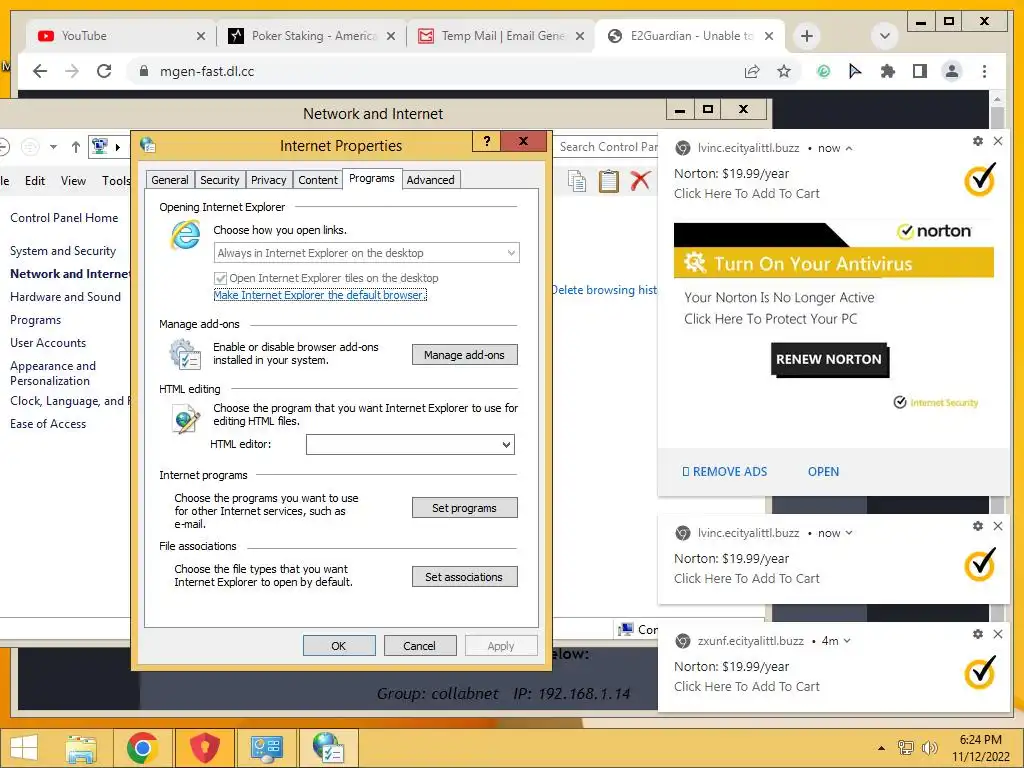Collapse first lvinc notification chevron
The image size is (1024, 768).
click(x=849, y=148)
